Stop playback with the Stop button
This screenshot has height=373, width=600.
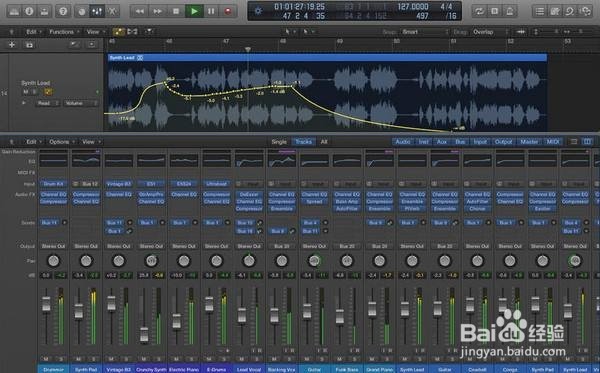[x=176, y=11]
